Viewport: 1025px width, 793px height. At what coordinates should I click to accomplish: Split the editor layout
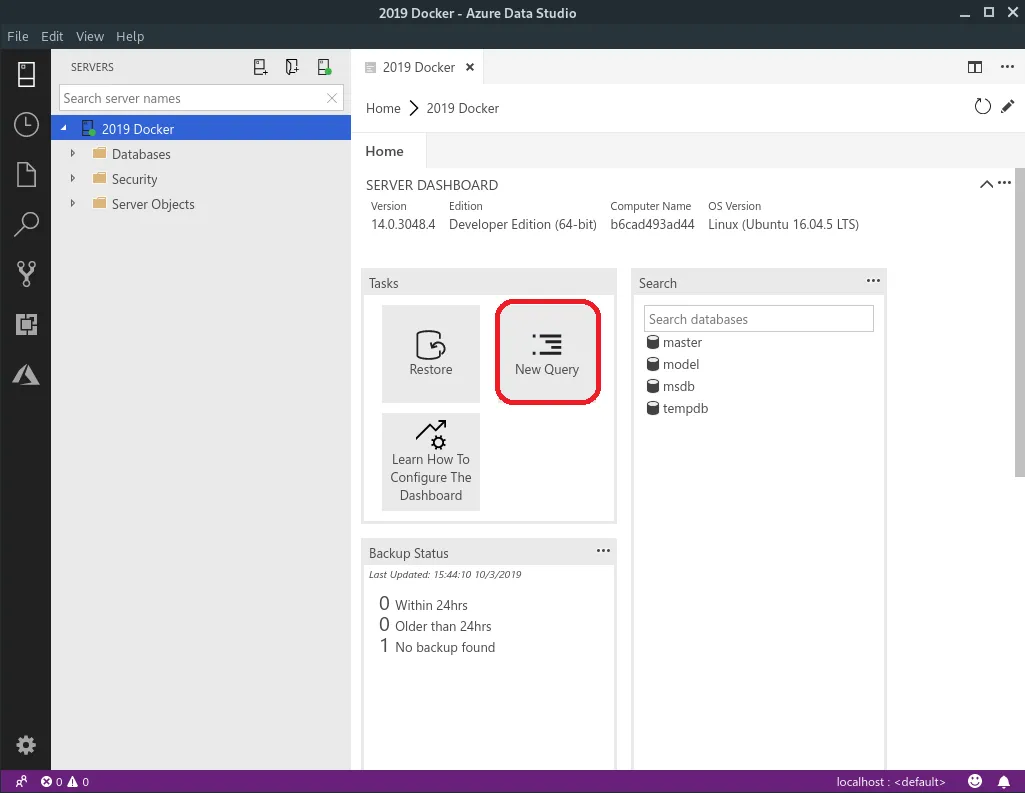[975, 67]
